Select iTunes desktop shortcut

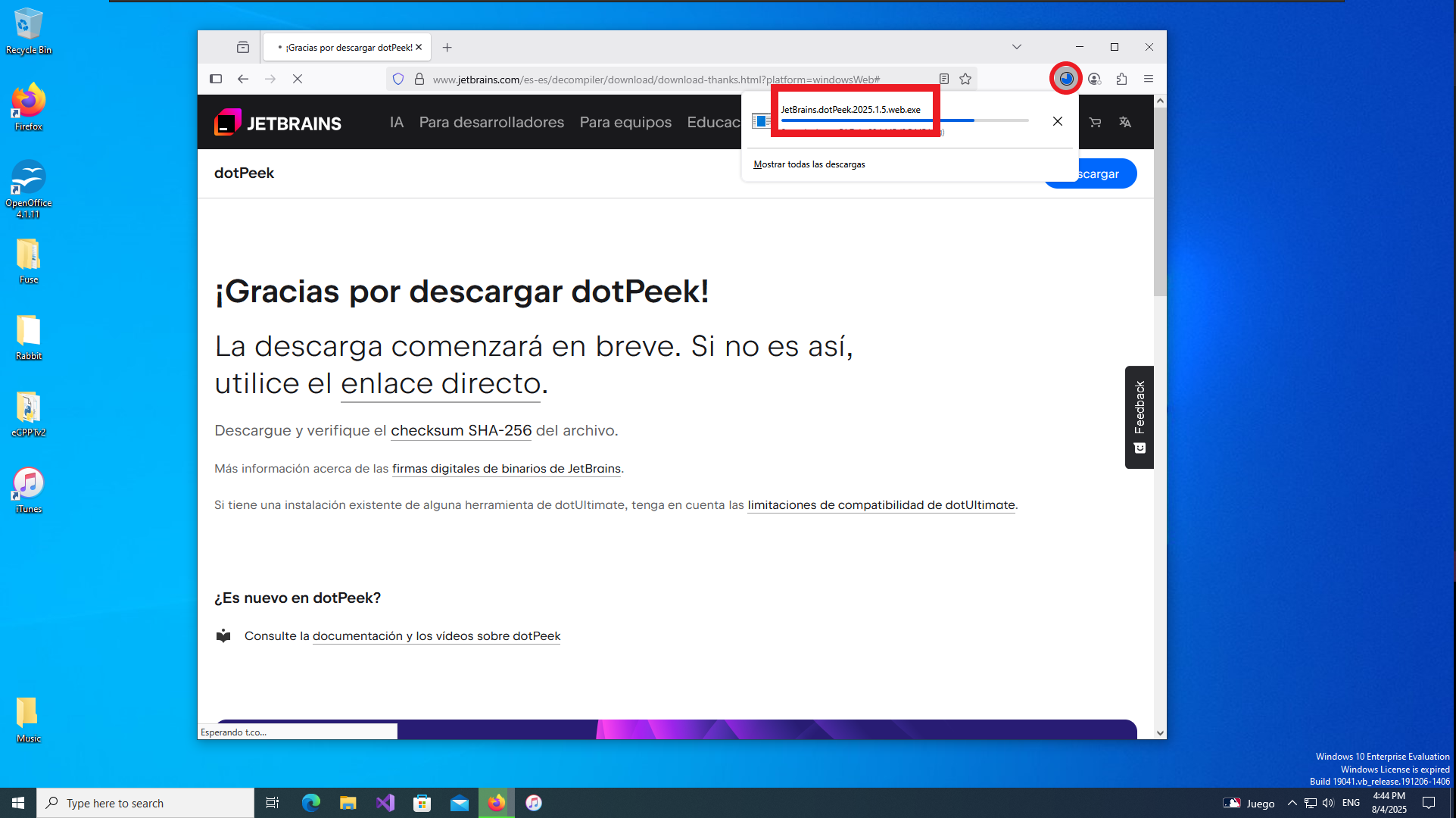pyautogui.click(x=29, y=490)
